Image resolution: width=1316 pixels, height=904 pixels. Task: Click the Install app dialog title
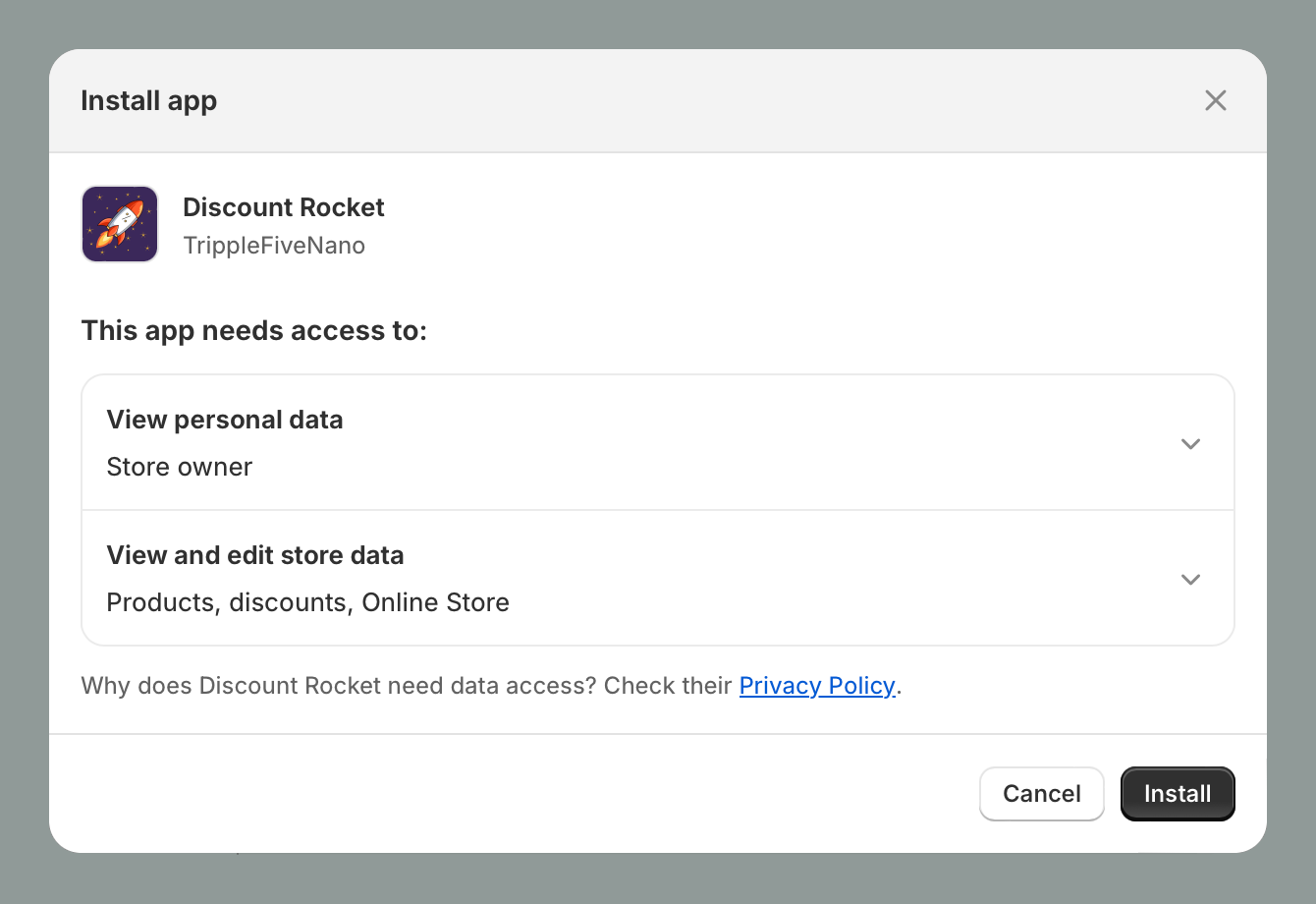point(149,101)
